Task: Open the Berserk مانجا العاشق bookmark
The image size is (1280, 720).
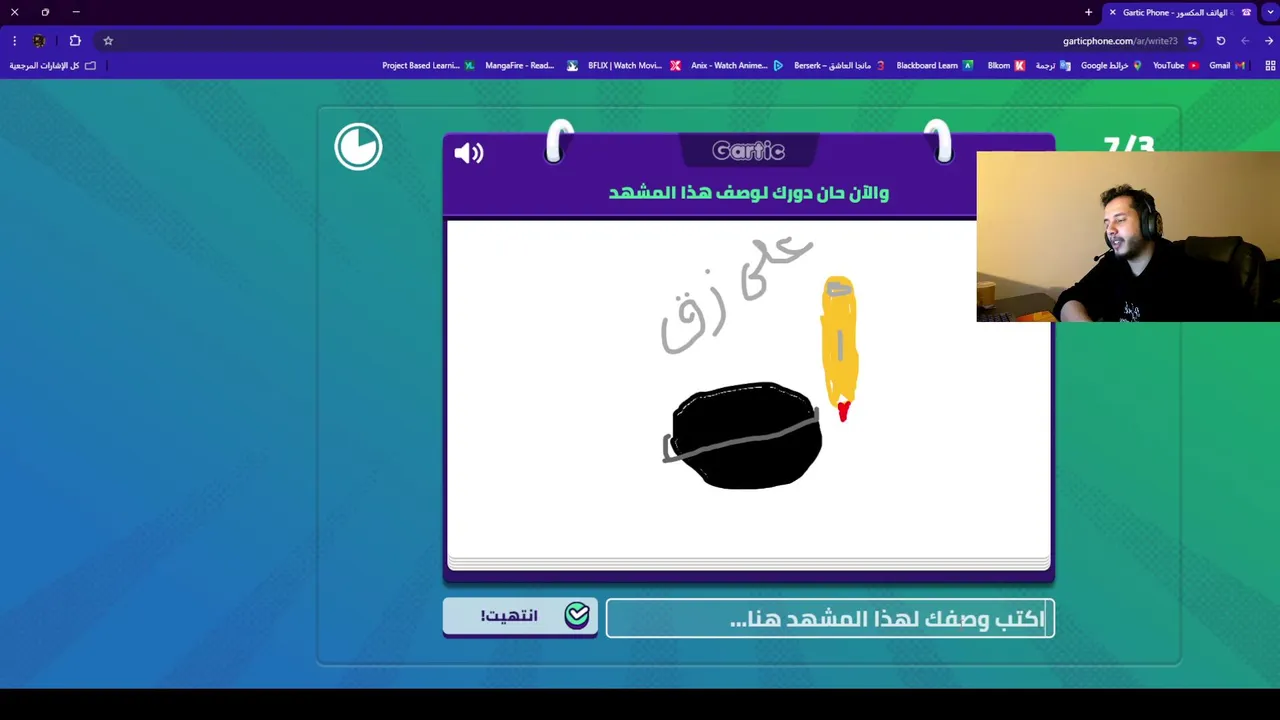Action: click(x=839, y=66)
